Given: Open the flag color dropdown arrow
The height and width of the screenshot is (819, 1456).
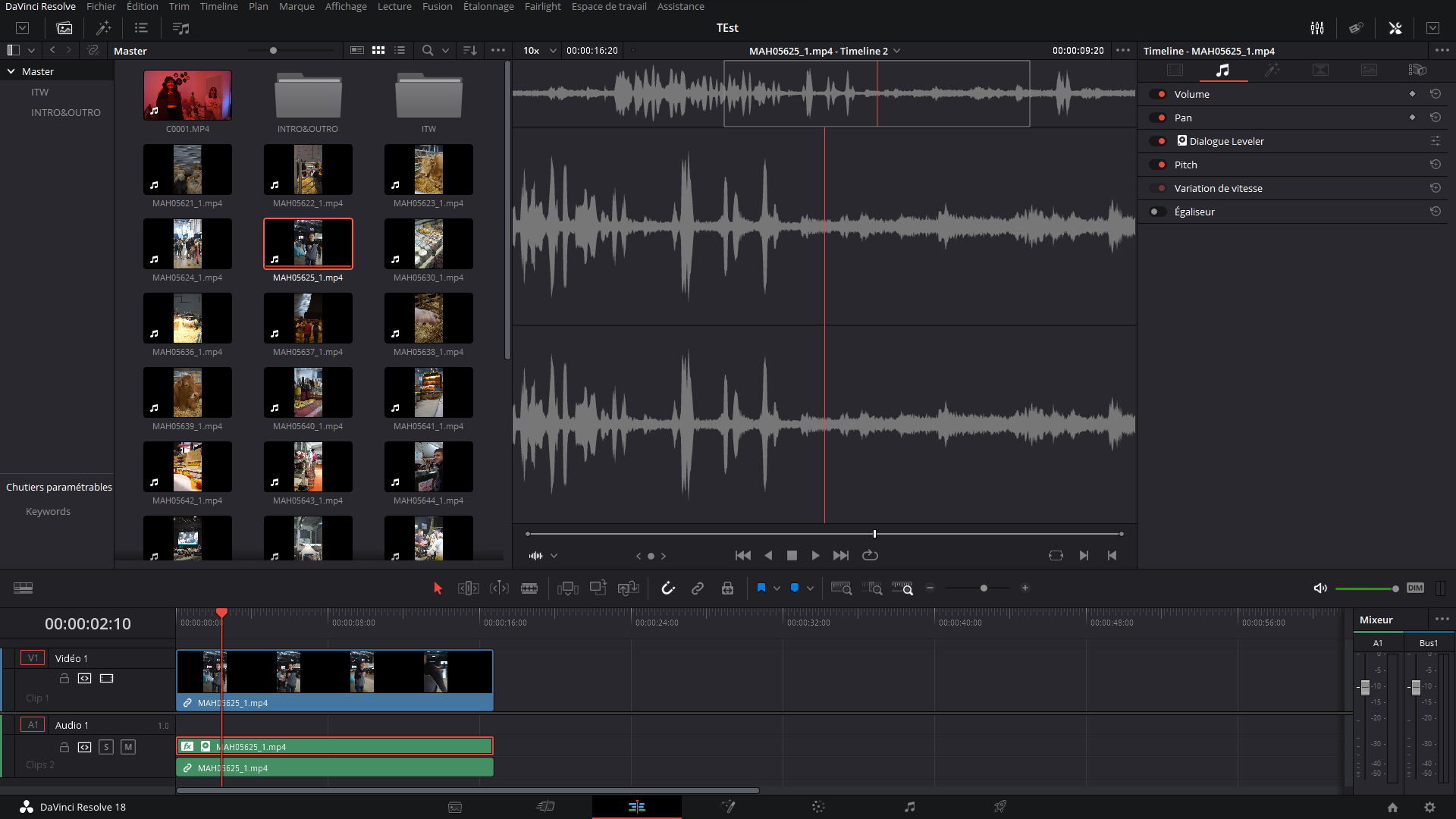Looking at the screenshot, I should tap(777, 588).
